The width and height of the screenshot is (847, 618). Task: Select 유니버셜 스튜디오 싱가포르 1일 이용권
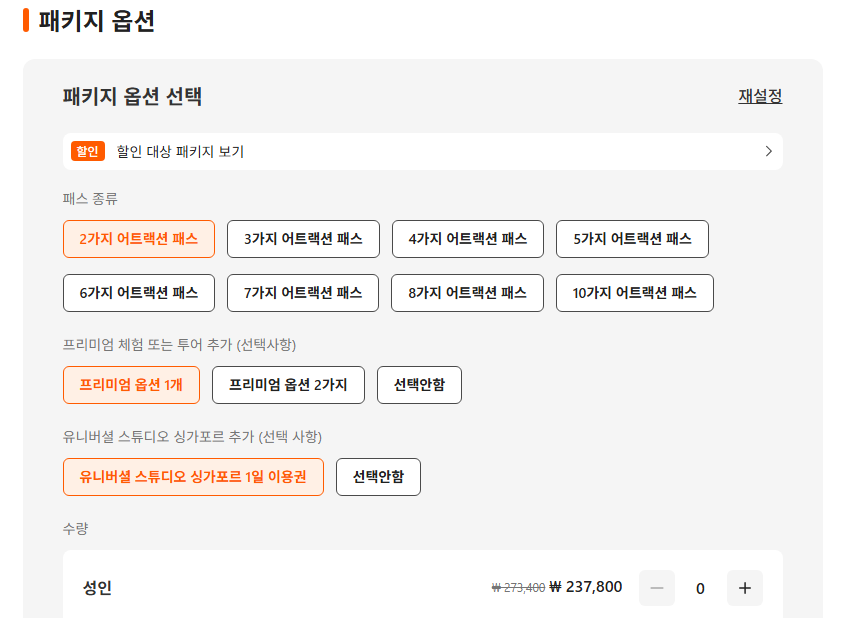click(x=193, y=476)
